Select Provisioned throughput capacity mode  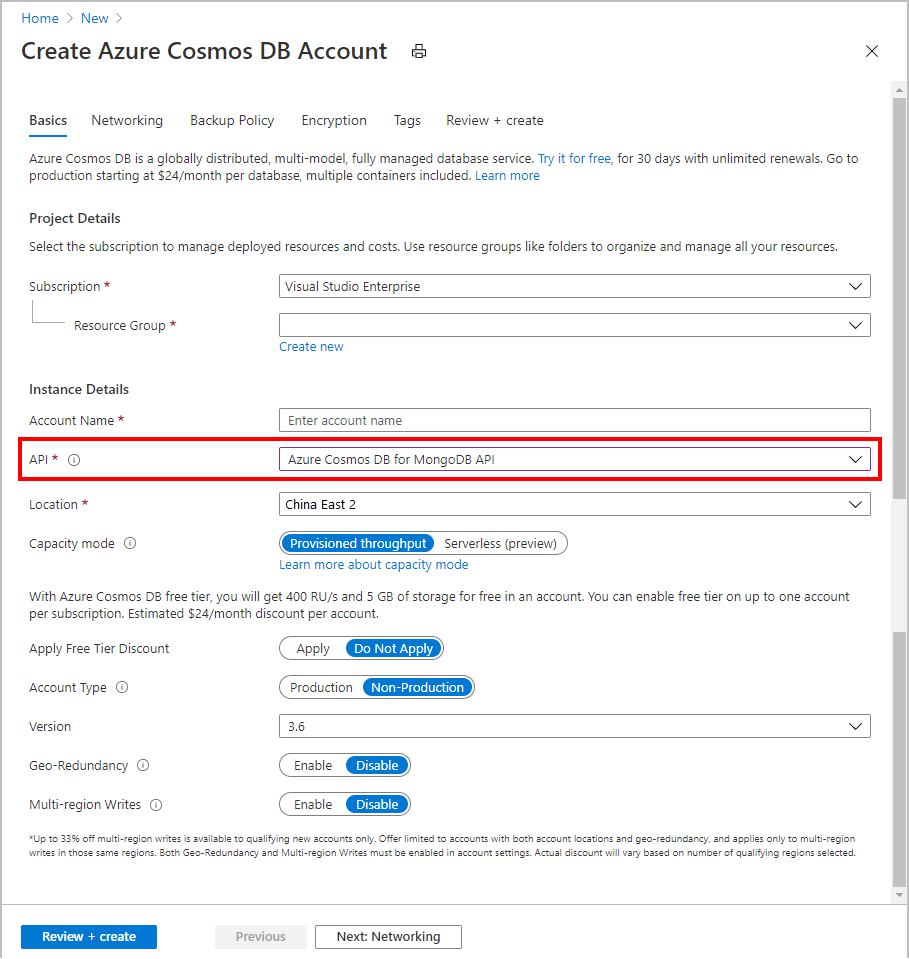[358, 543]
